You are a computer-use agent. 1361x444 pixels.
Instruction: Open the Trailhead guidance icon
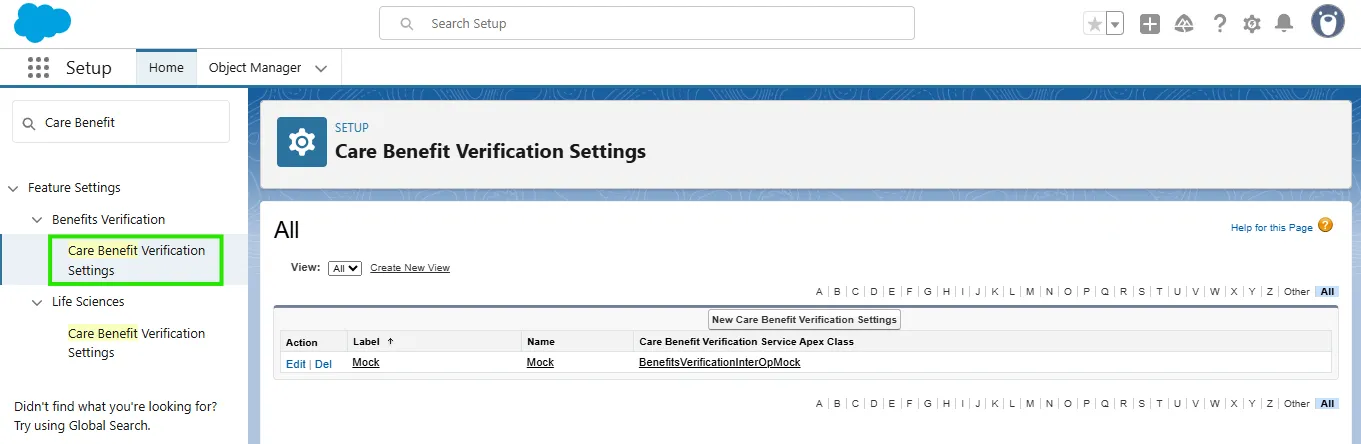pyautogui.click(x=1184, y=24)
